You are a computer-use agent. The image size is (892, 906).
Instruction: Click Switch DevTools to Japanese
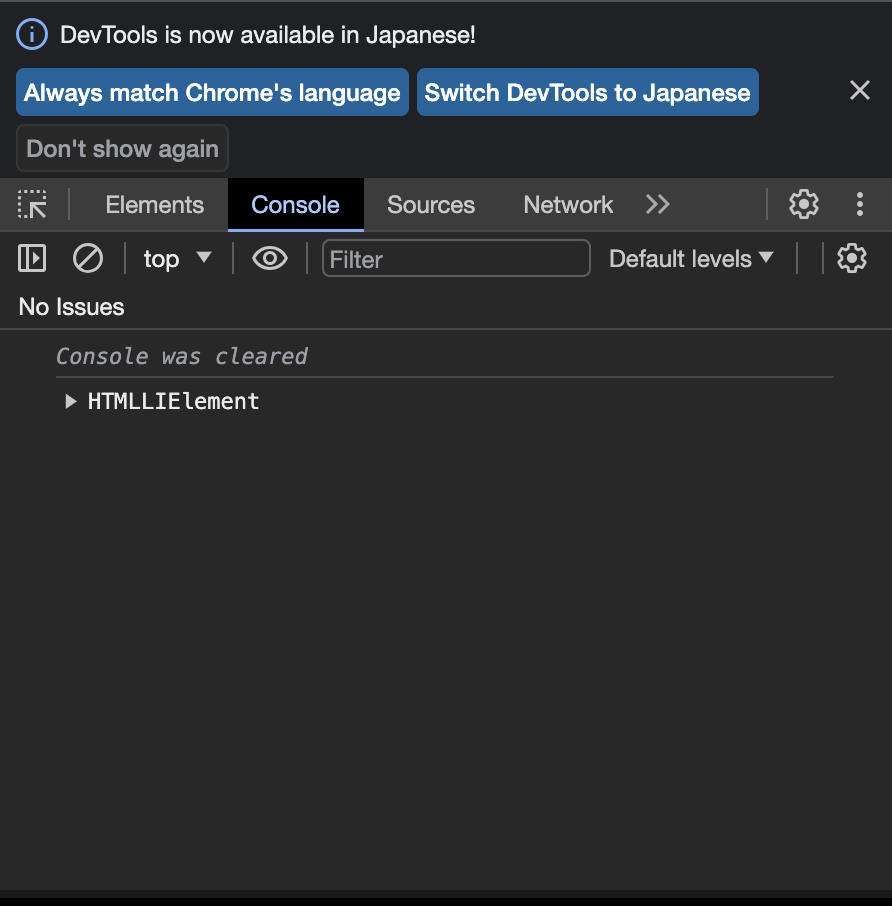(587, 92)
